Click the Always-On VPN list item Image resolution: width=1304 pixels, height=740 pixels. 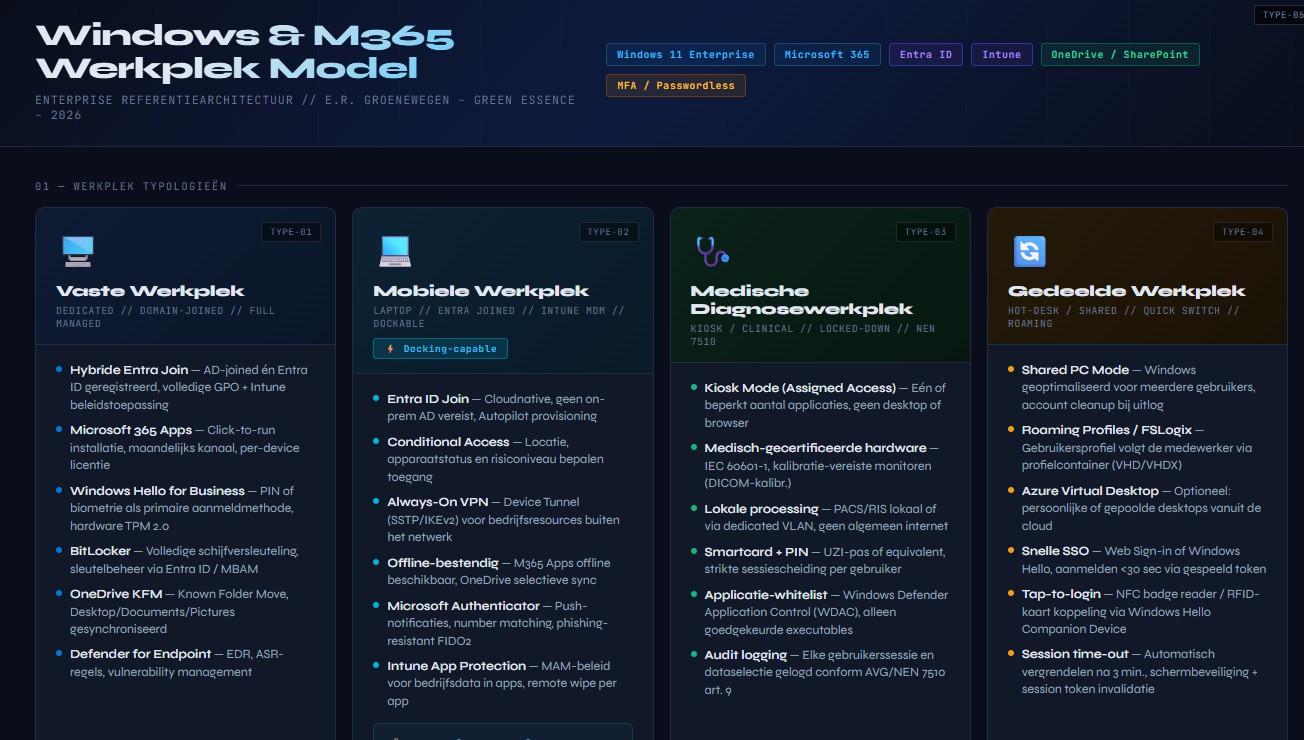point(502,519)
